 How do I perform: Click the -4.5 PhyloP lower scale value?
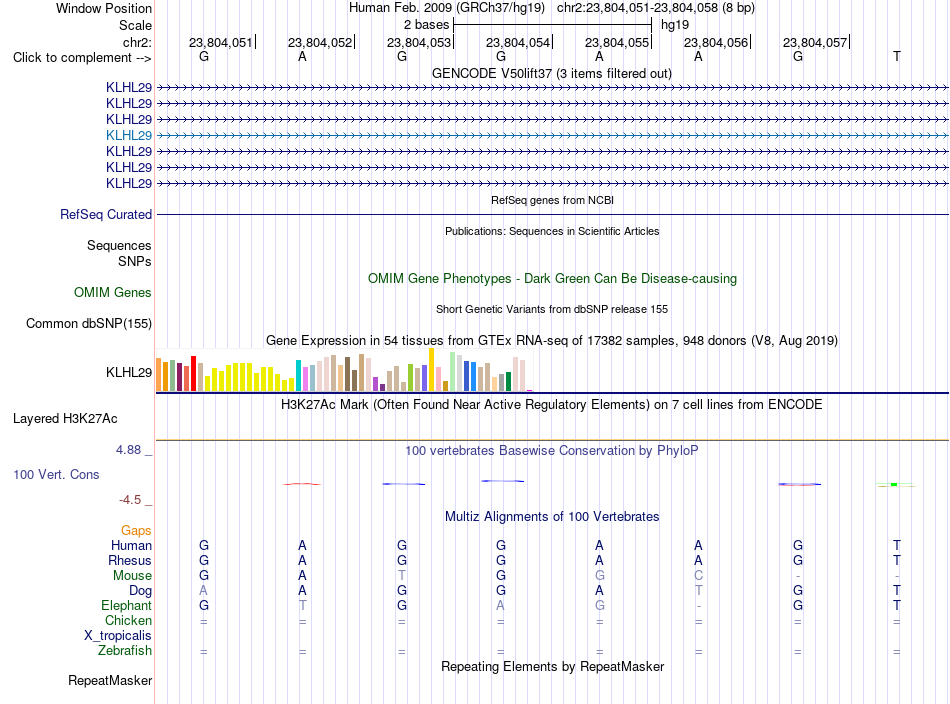pyautogui.click(x=130, y=500)
